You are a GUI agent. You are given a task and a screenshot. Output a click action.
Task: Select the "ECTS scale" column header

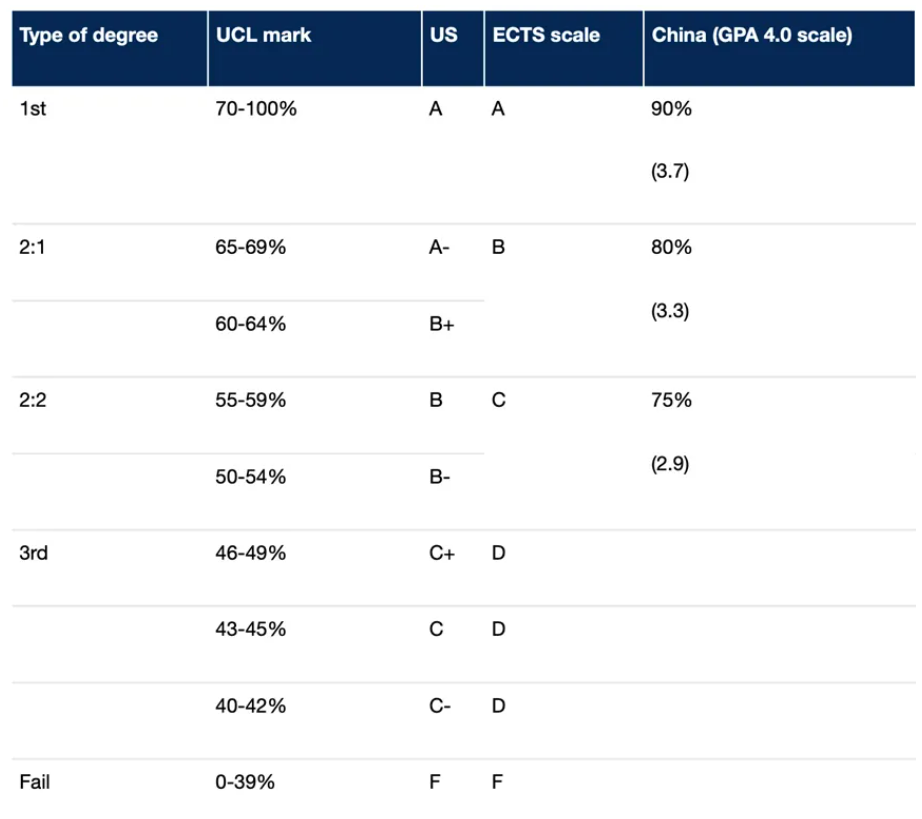[546, 35]
